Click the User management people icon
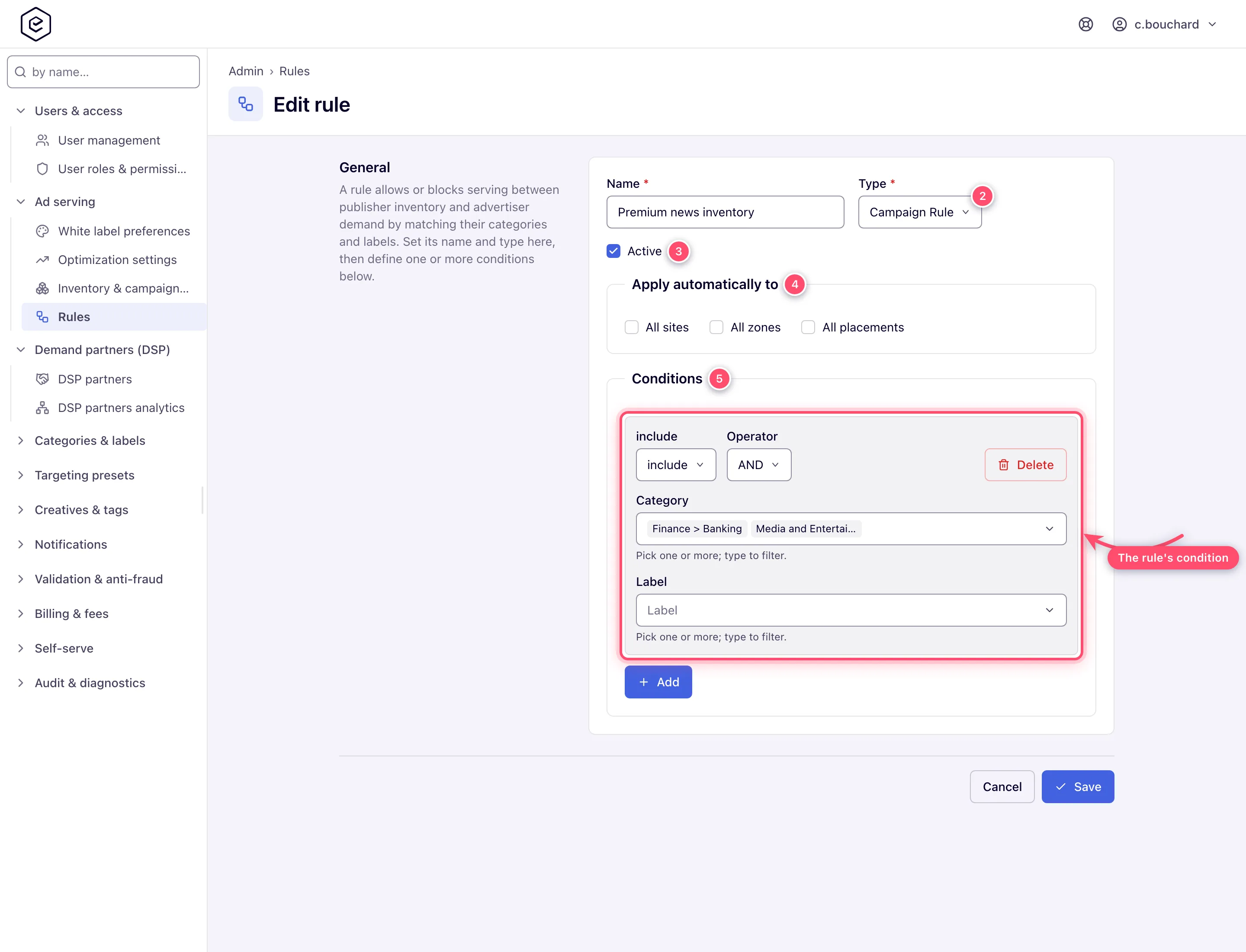This screenshot has height=952, width=1246. [x=42, y=141]
